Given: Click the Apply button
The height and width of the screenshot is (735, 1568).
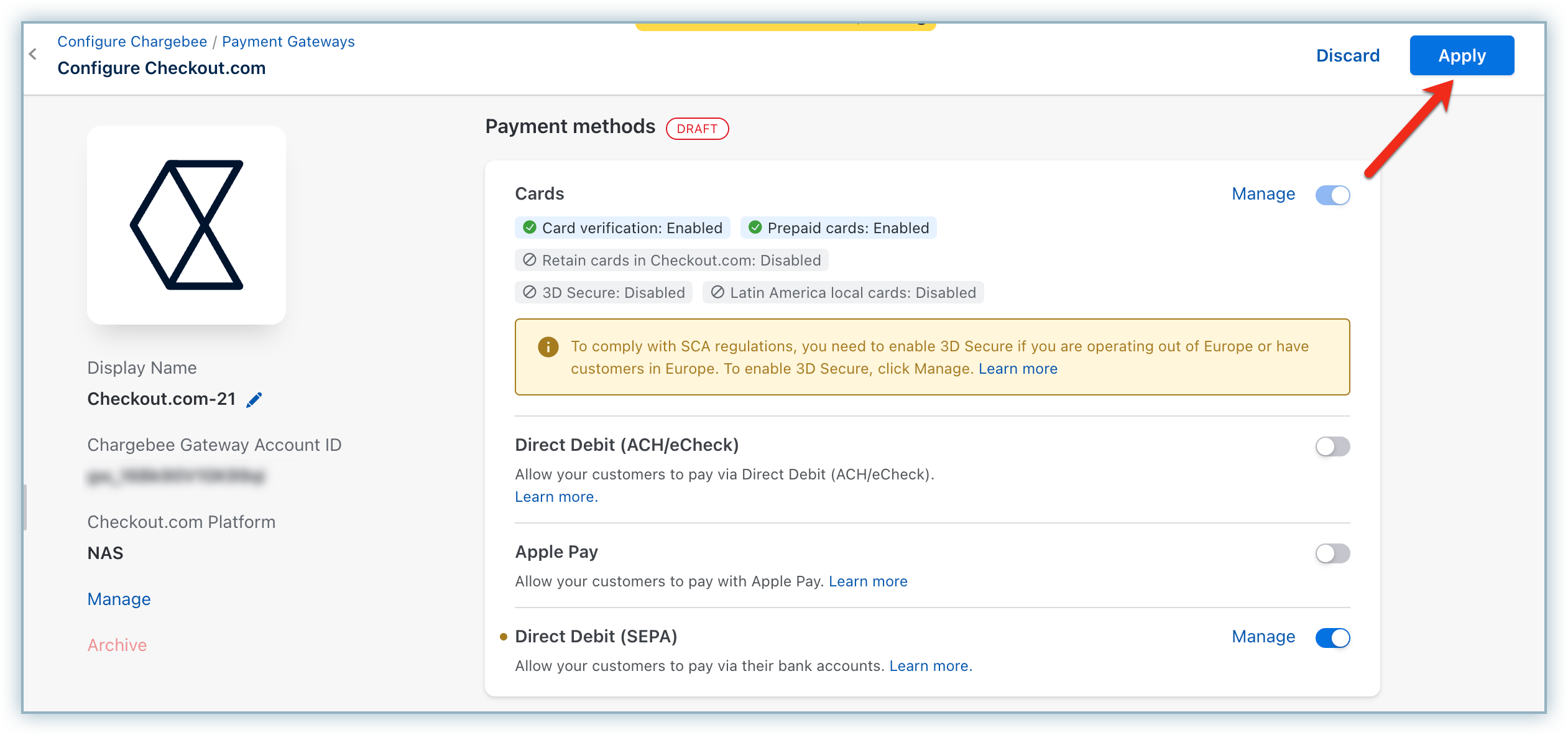Looking at the screenshot, I should click(x=1461, y=55).
